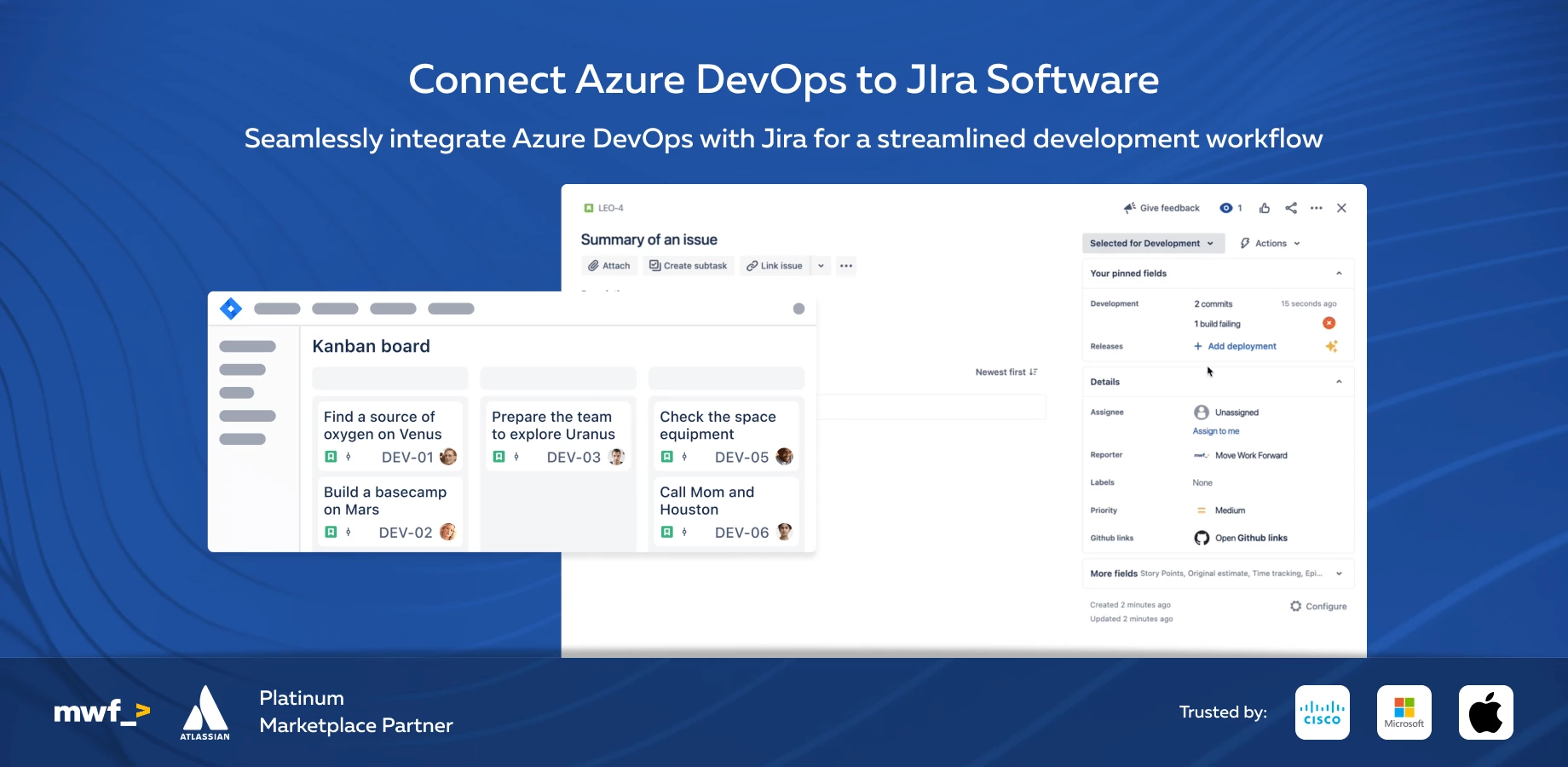Collapse the Details panel
1568x767 pixels.
click(1339, 381)
